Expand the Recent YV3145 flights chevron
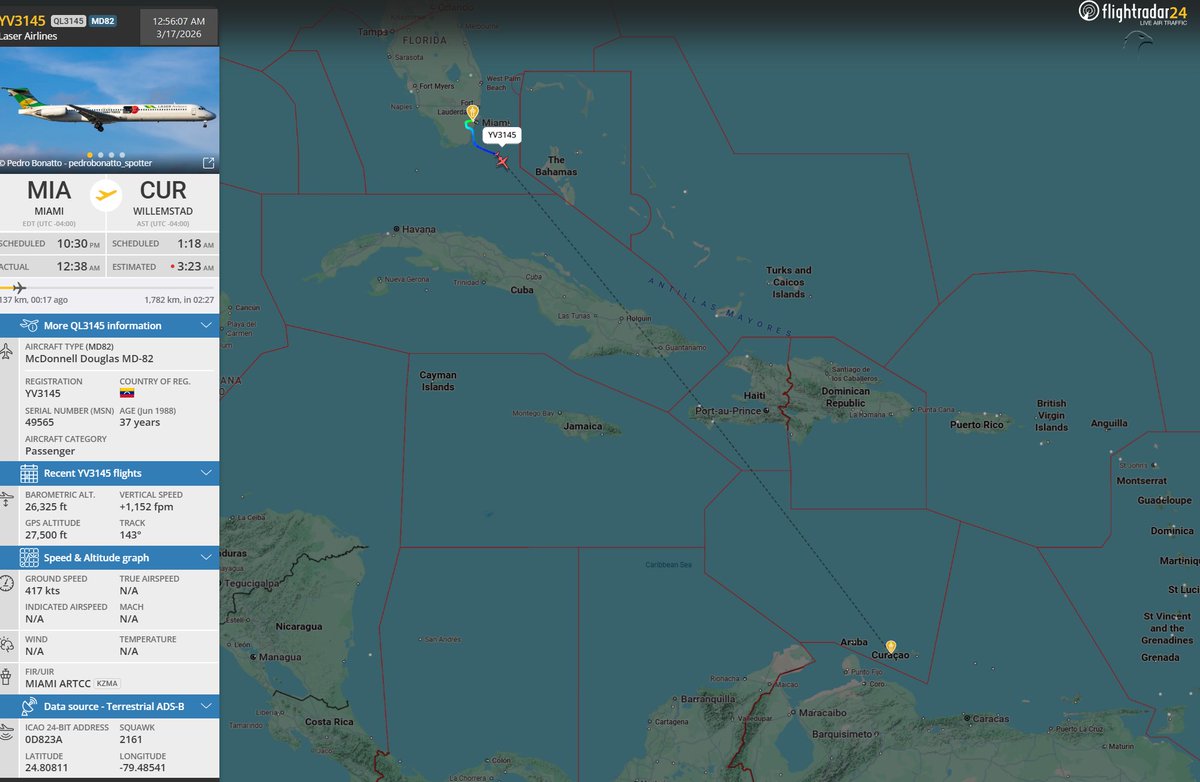The width and height of the screenshot is (1200, 782). pos(206,473)
